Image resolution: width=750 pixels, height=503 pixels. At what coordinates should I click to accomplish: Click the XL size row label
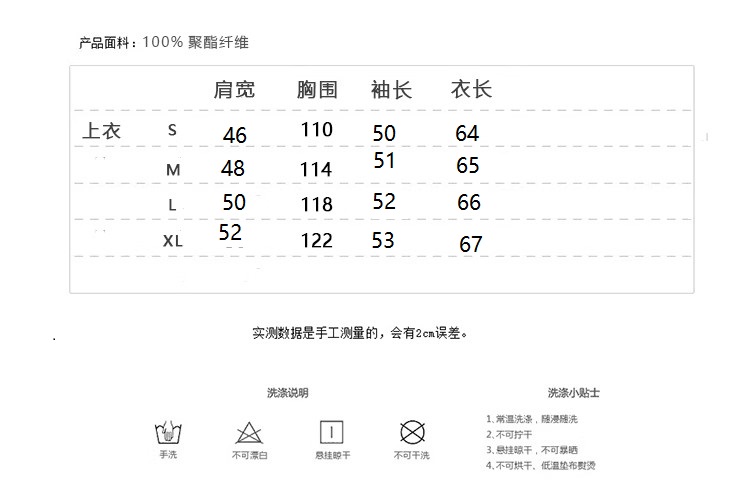[x=174, y=241]
